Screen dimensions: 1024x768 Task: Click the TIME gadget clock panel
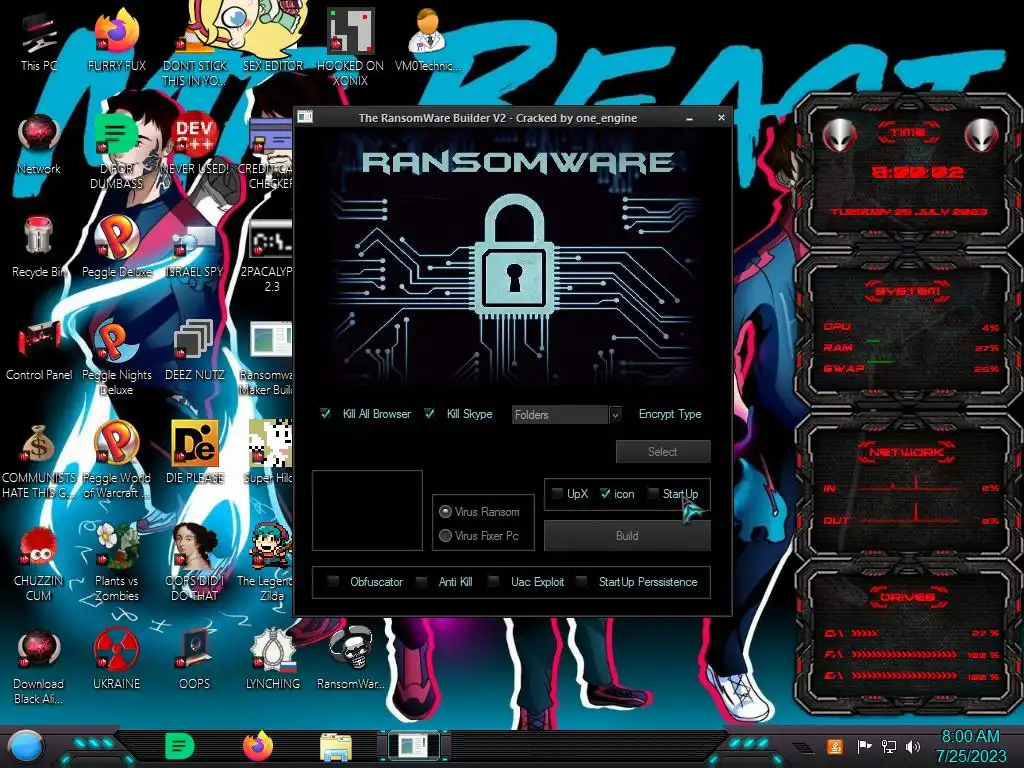tap(908, 173)
